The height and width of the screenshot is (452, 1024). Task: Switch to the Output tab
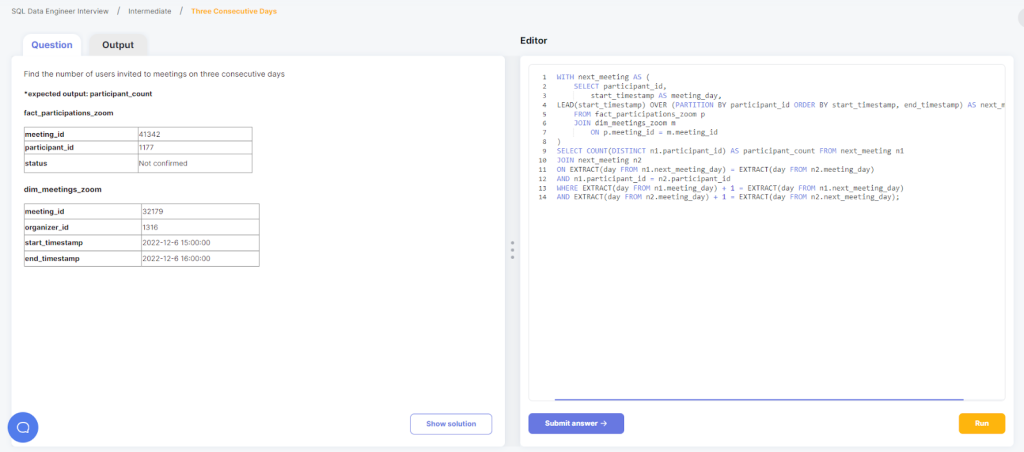pos(118,45)
